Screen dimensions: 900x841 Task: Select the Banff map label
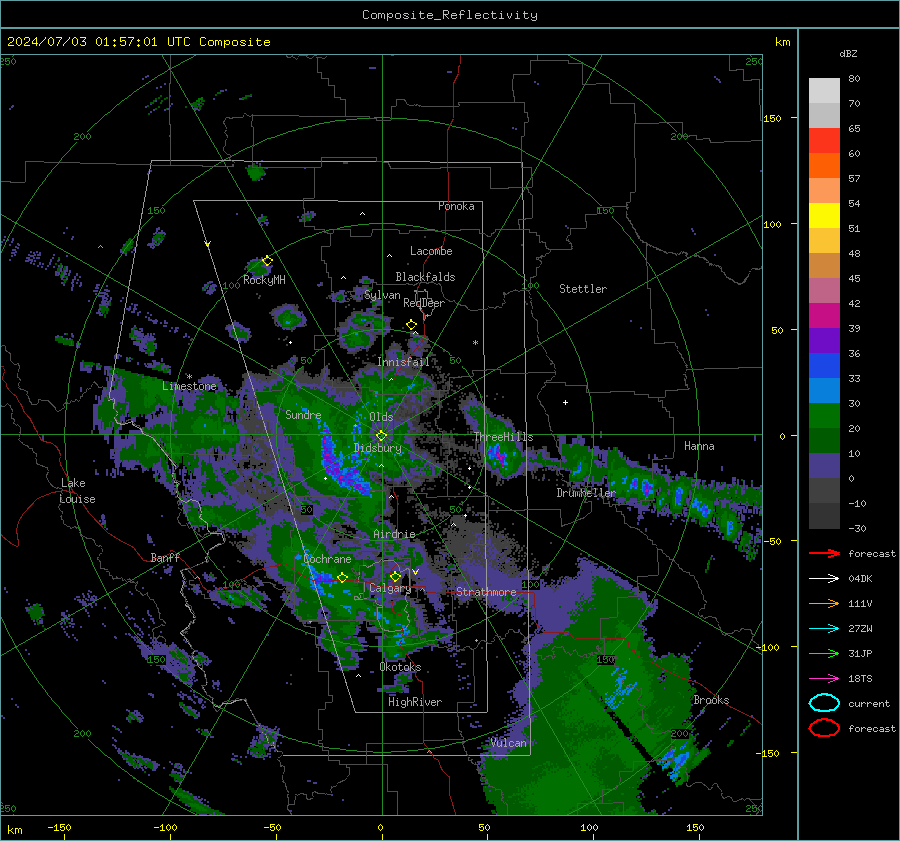165,557
